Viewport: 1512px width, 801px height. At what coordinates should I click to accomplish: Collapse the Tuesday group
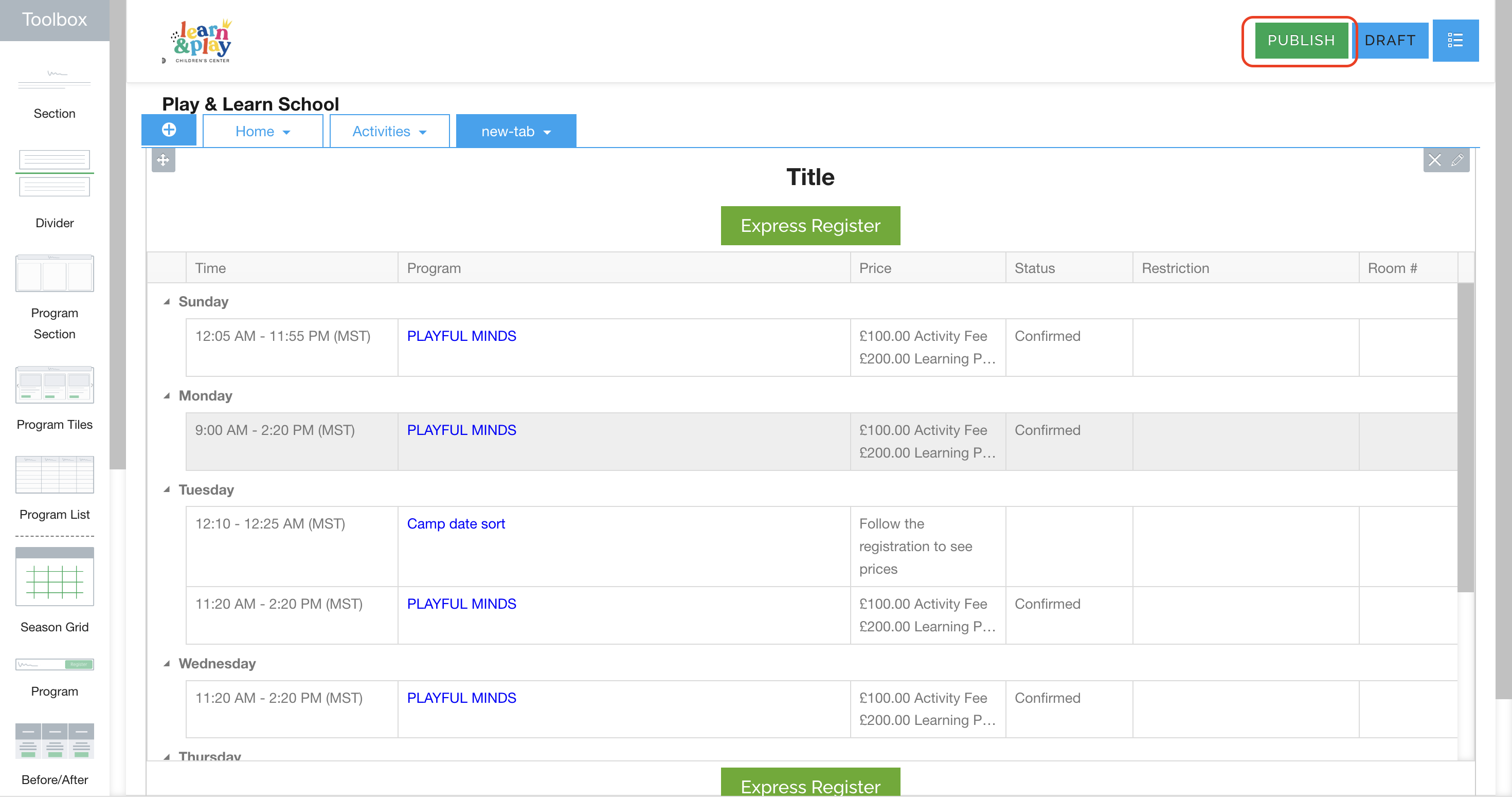(x=167, y=490)
